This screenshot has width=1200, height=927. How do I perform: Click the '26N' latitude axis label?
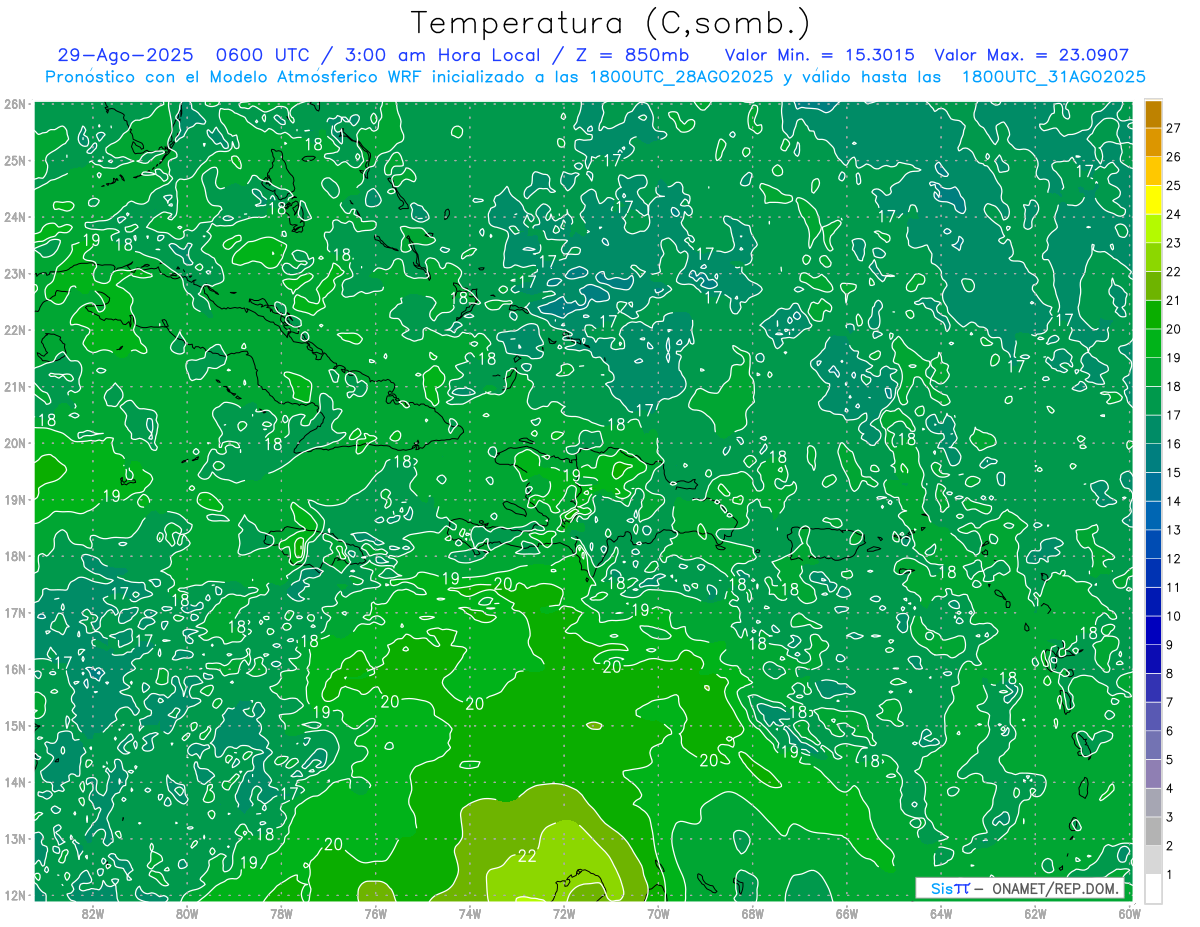[x=15, y=104]
